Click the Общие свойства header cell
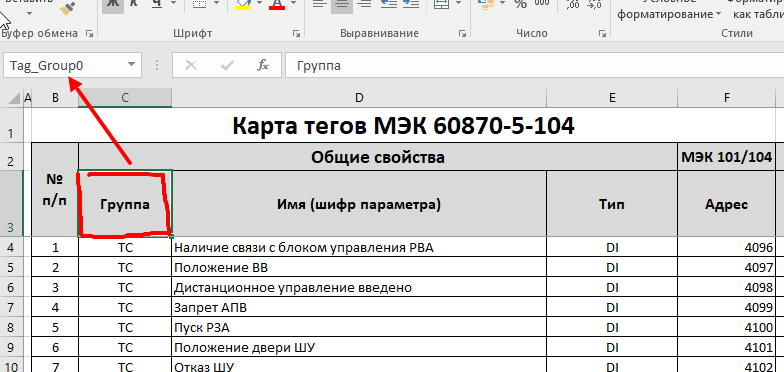784x372 pixels. click(378, 158)
